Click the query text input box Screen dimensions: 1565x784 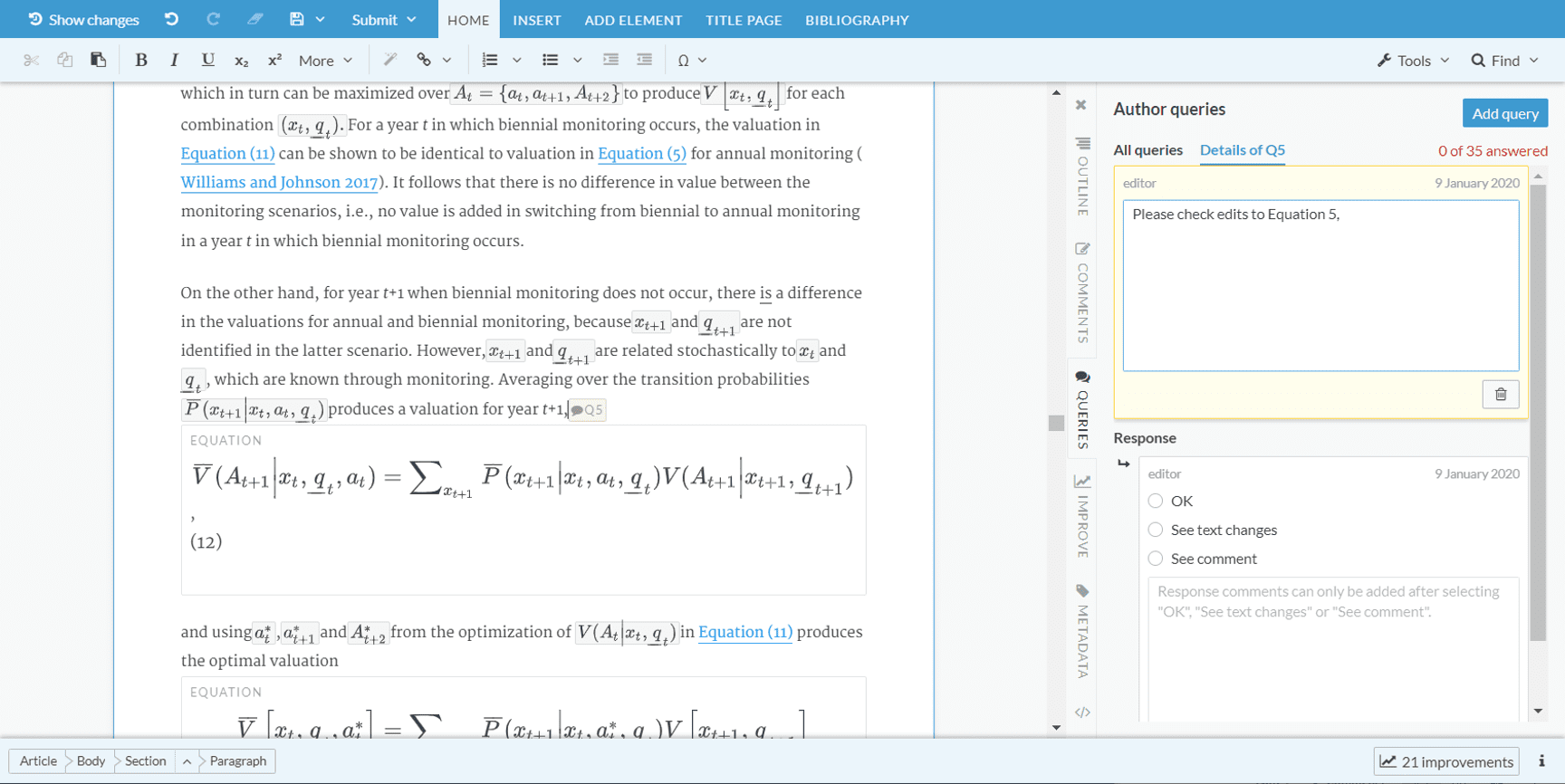tap(1320, 285)
